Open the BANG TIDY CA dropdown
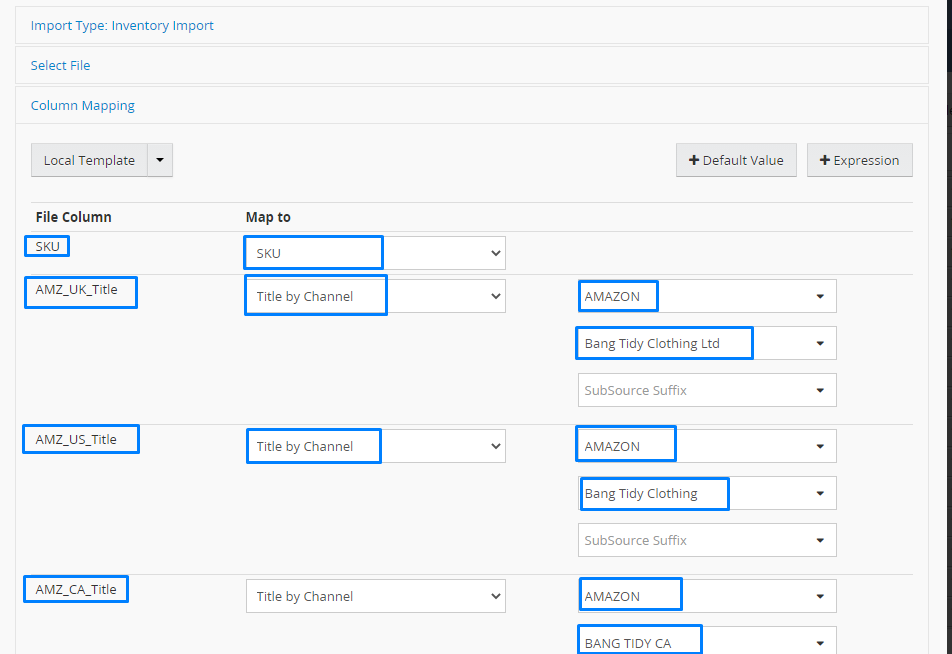952x654 pixels. coord(707,642)
